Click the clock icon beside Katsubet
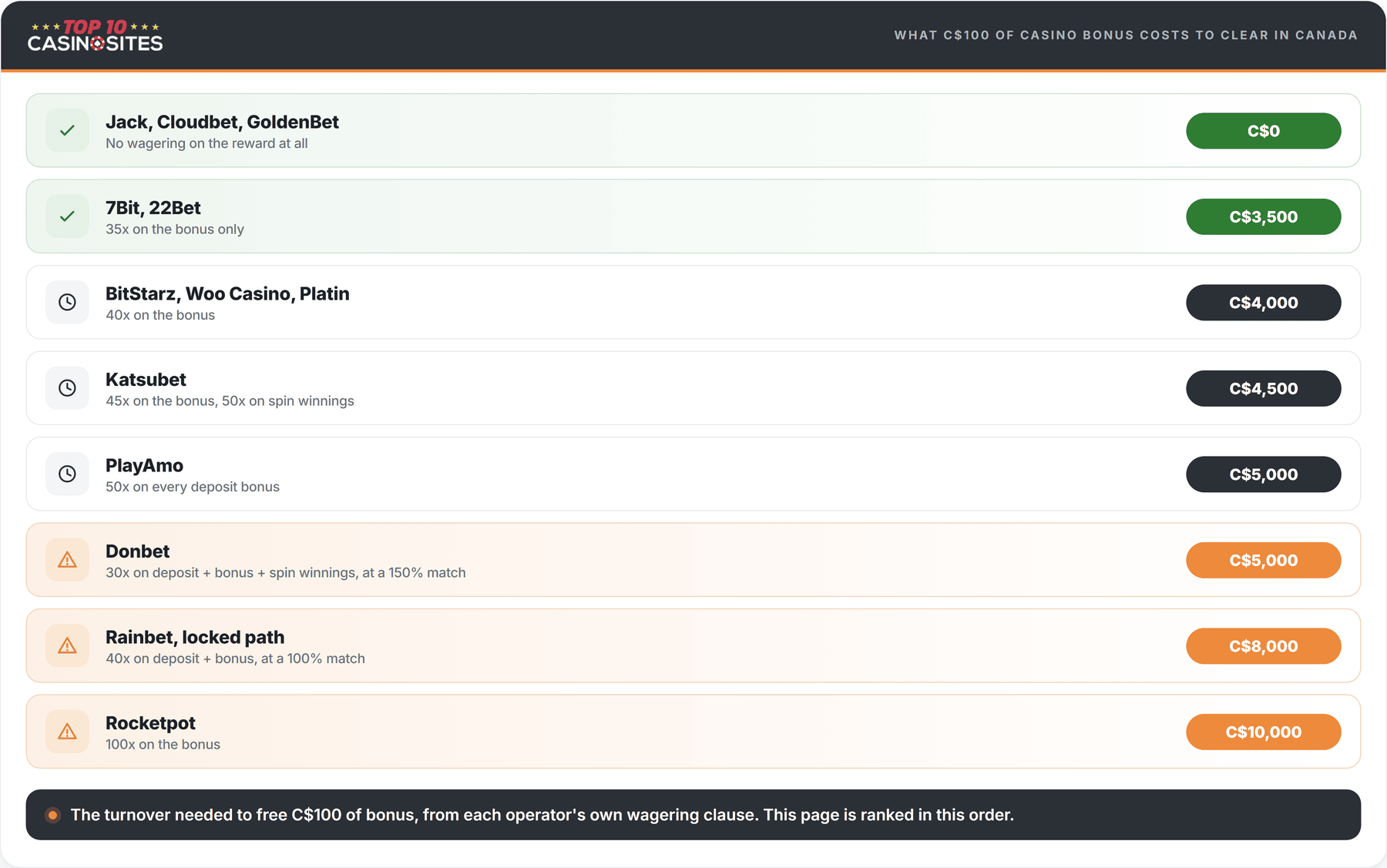 click(68, 388)
